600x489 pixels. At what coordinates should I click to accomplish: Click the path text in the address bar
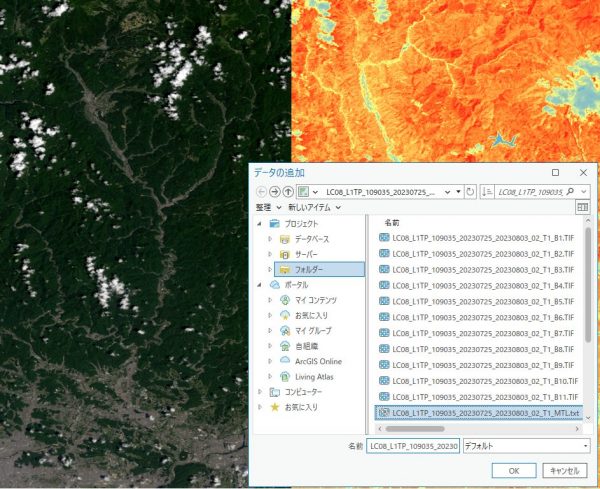380,192
